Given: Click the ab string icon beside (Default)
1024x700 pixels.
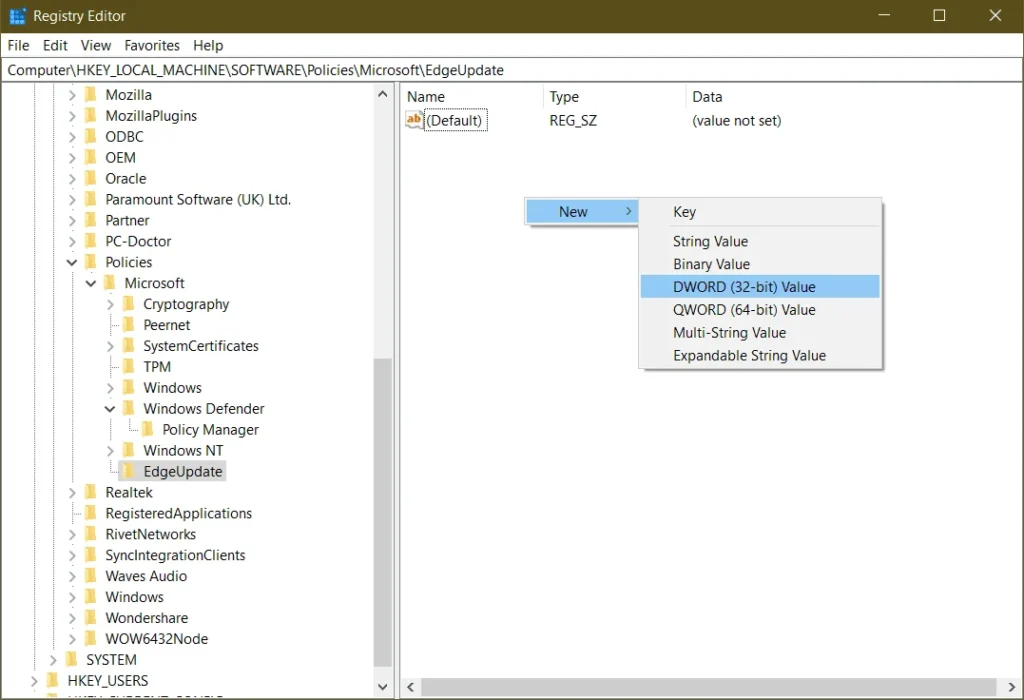Looking at the screenshot, I should click(414, 120).
